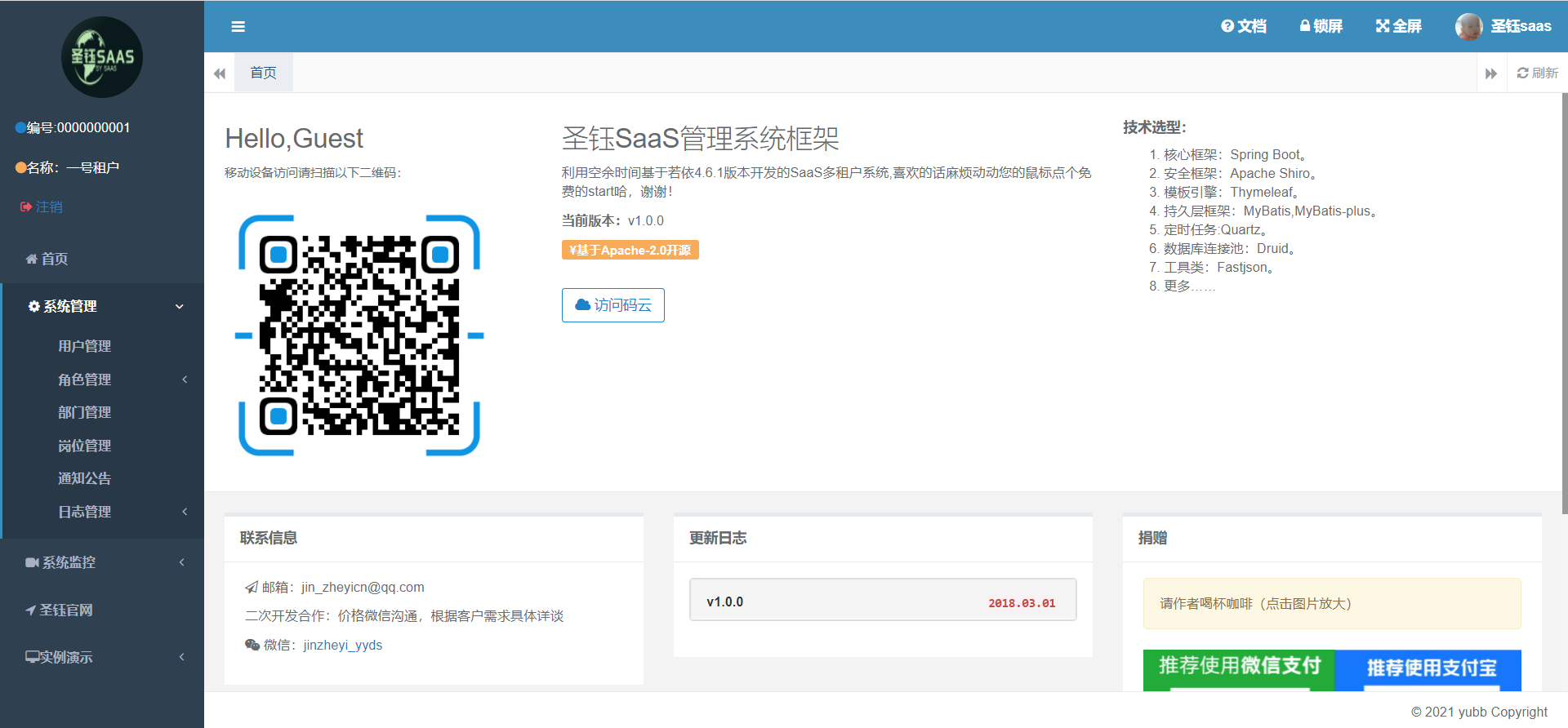Viewport: 1568px width, 728px height.
Task: Click the 注销 logout link
Action: (42, 207)
